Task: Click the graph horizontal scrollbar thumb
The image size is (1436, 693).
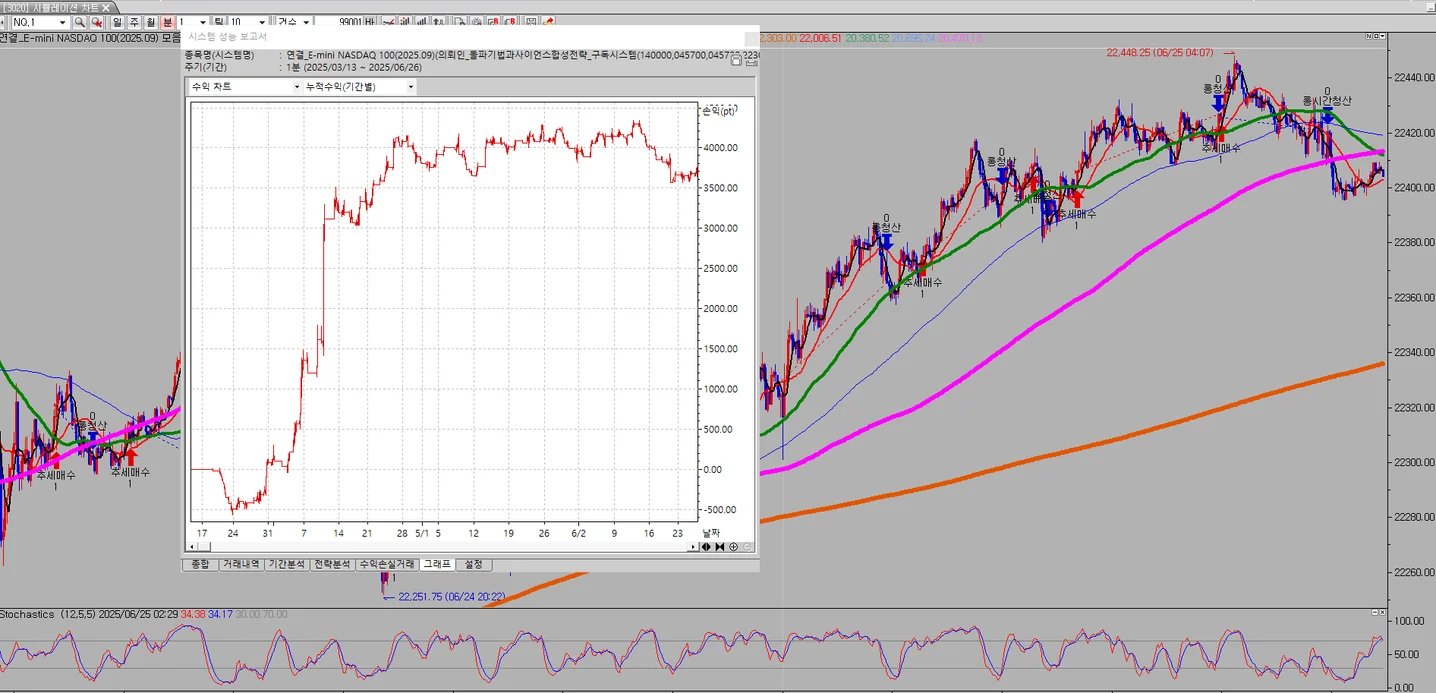Action: click(x=204, y=547)
